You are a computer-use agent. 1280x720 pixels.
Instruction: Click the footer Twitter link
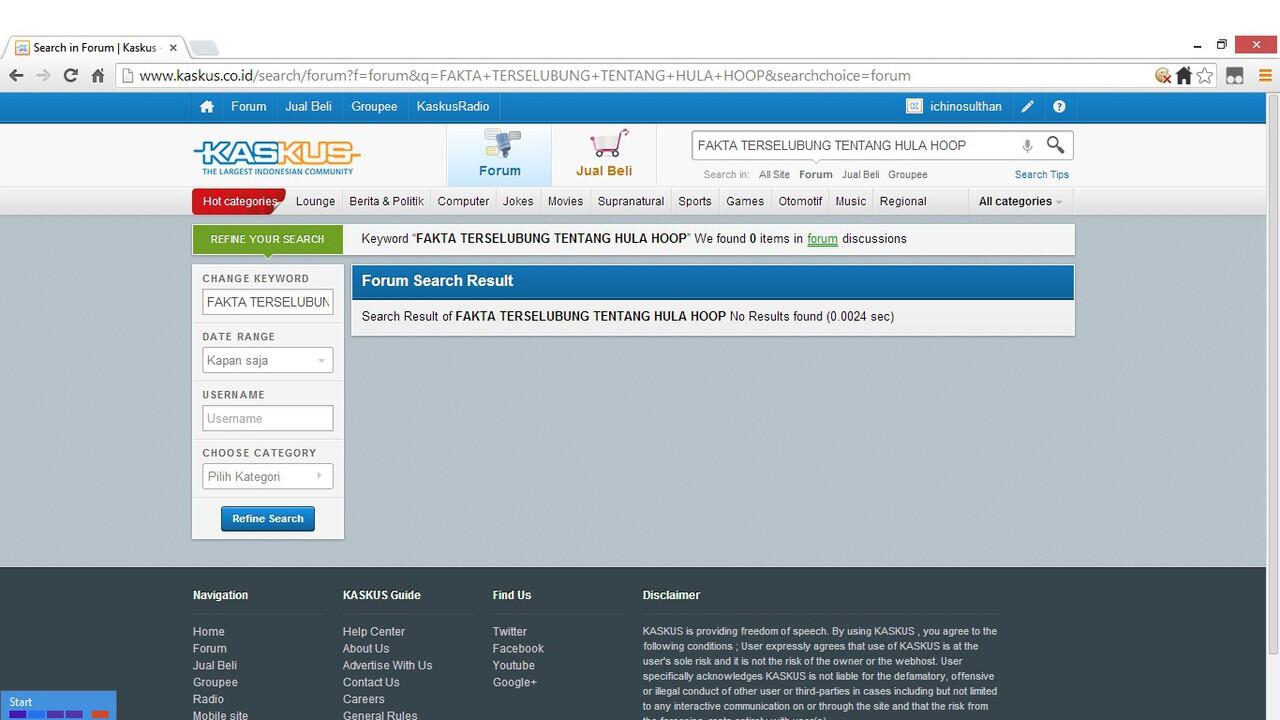(x=509, y=631)
